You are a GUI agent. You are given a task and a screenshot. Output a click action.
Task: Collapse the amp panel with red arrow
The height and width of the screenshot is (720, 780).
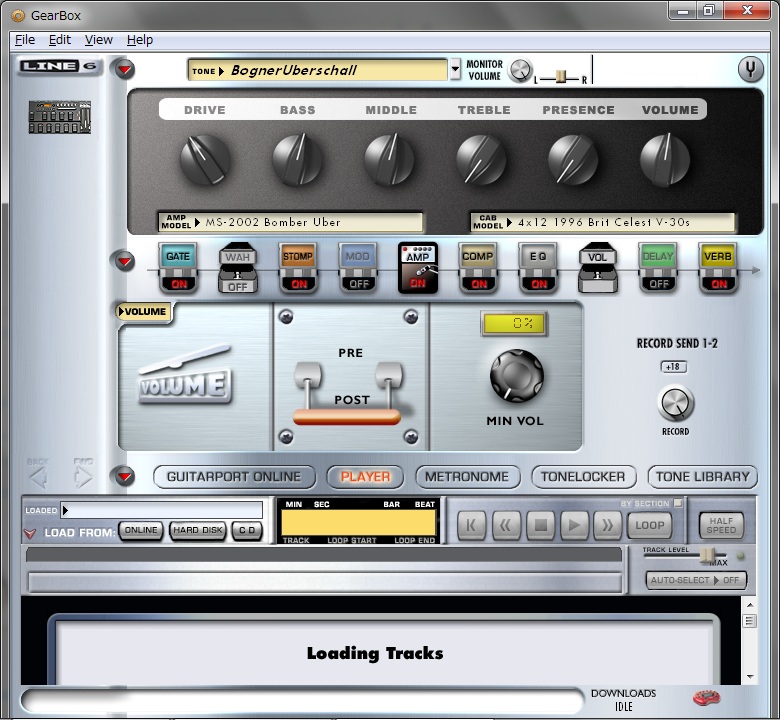(x=125, y=69)
